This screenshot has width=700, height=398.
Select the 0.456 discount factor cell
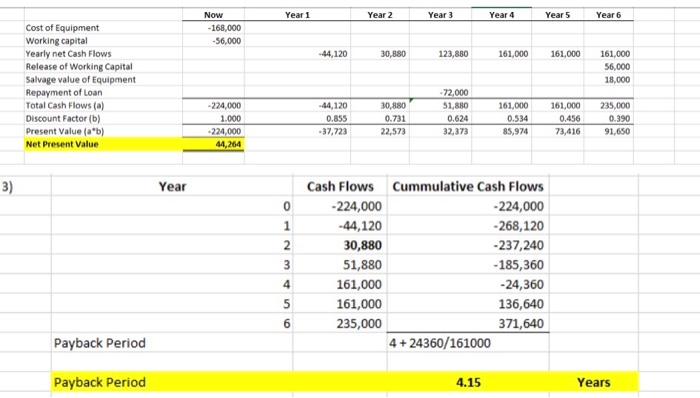[570, 118]
